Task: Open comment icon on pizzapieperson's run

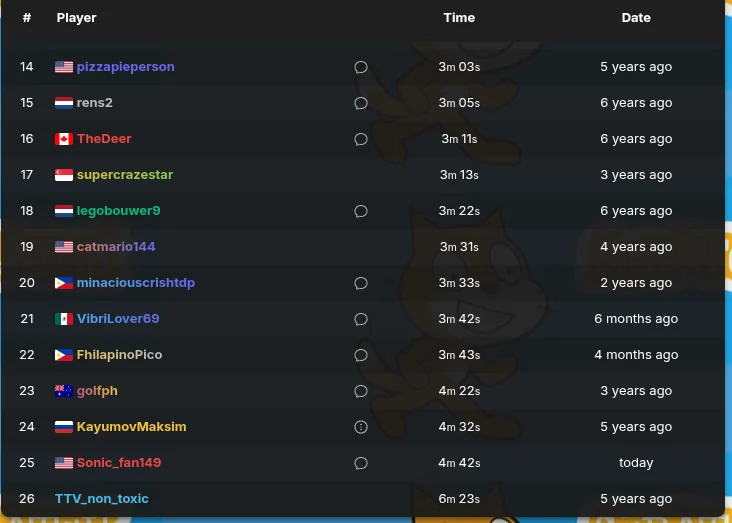Action: pos(361,67)
